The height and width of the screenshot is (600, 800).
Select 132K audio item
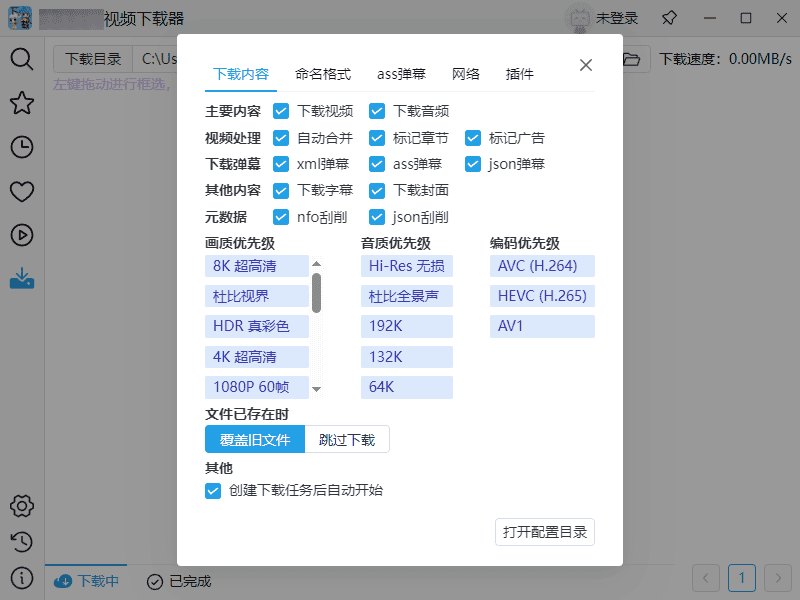[407, 357]
